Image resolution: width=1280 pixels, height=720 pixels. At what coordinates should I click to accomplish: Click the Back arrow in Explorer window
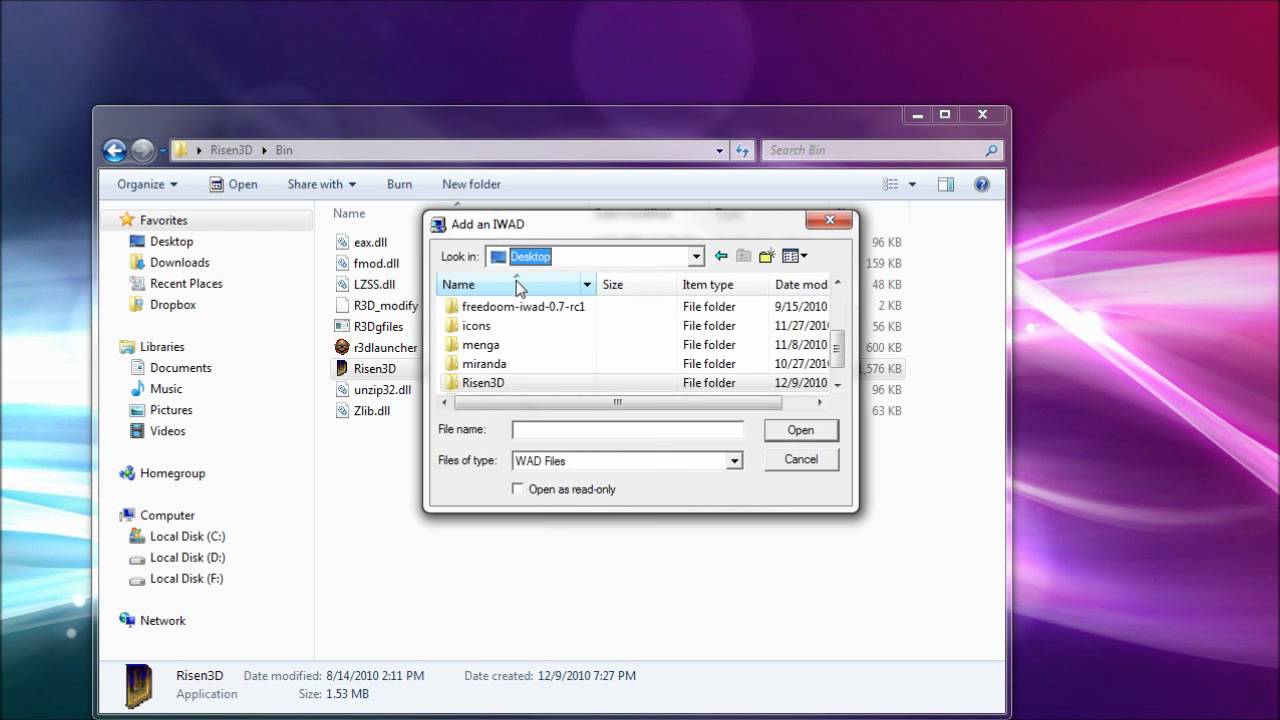(x=114, y=150)
